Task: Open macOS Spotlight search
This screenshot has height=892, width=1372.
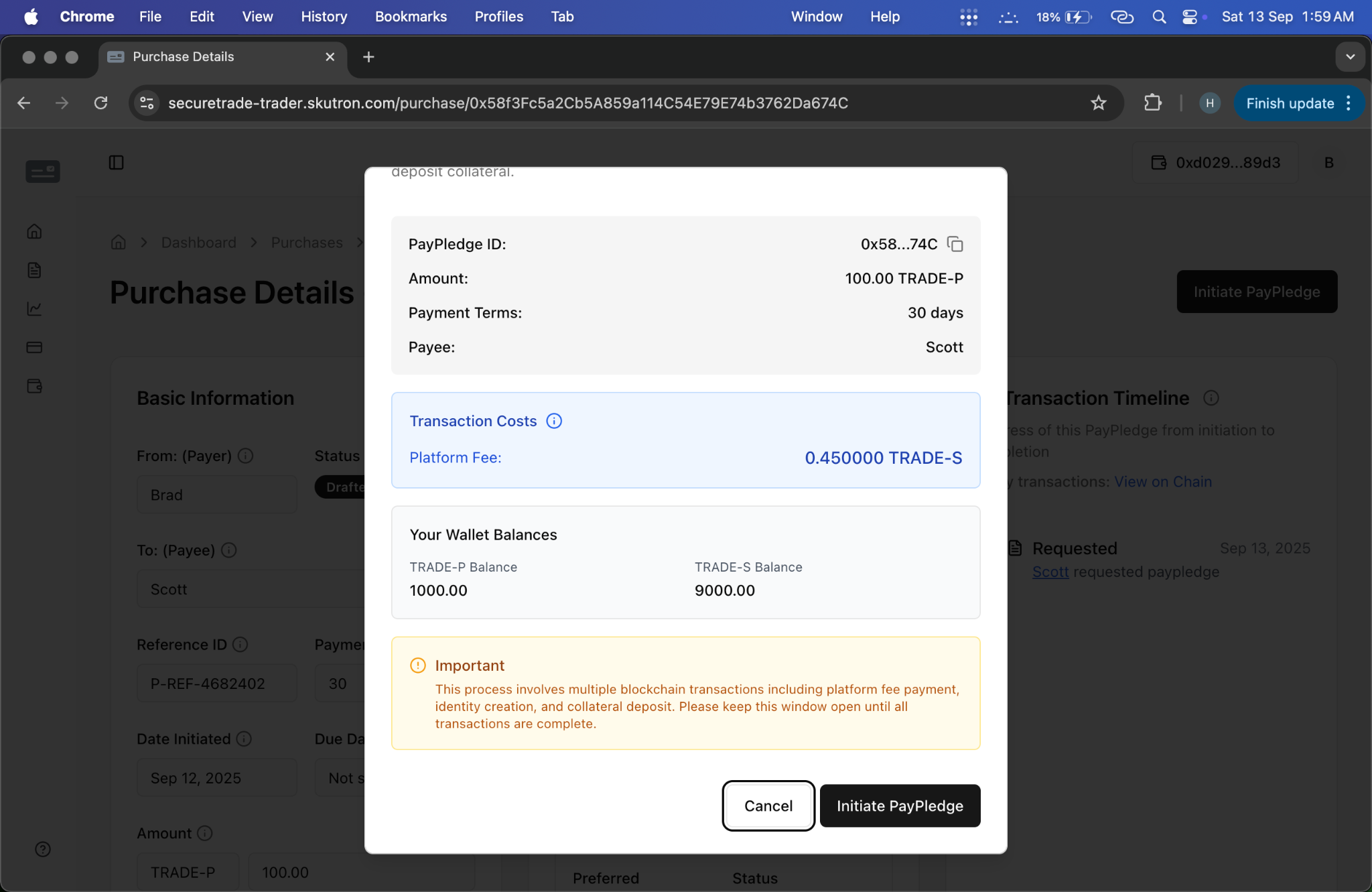Action: [x=1159, y=17]
